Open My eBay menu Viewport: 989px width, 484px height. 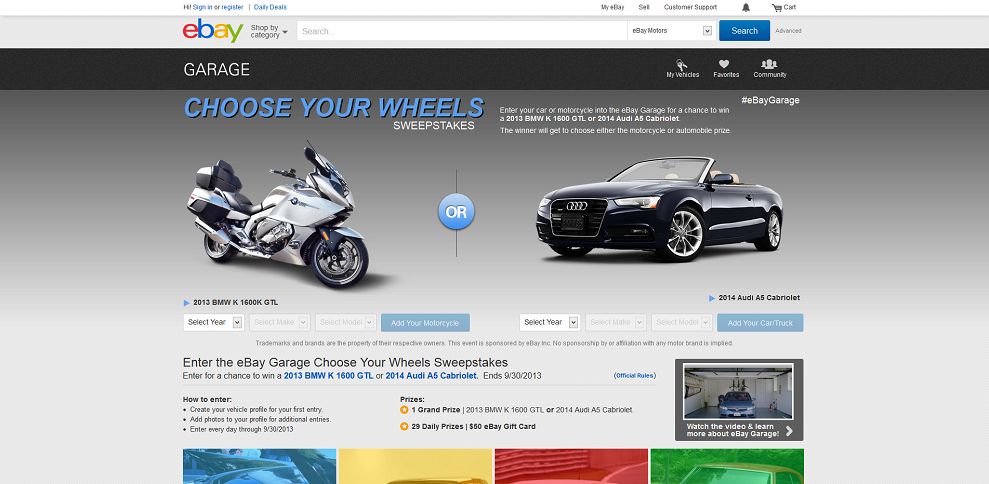pos(612,8)
